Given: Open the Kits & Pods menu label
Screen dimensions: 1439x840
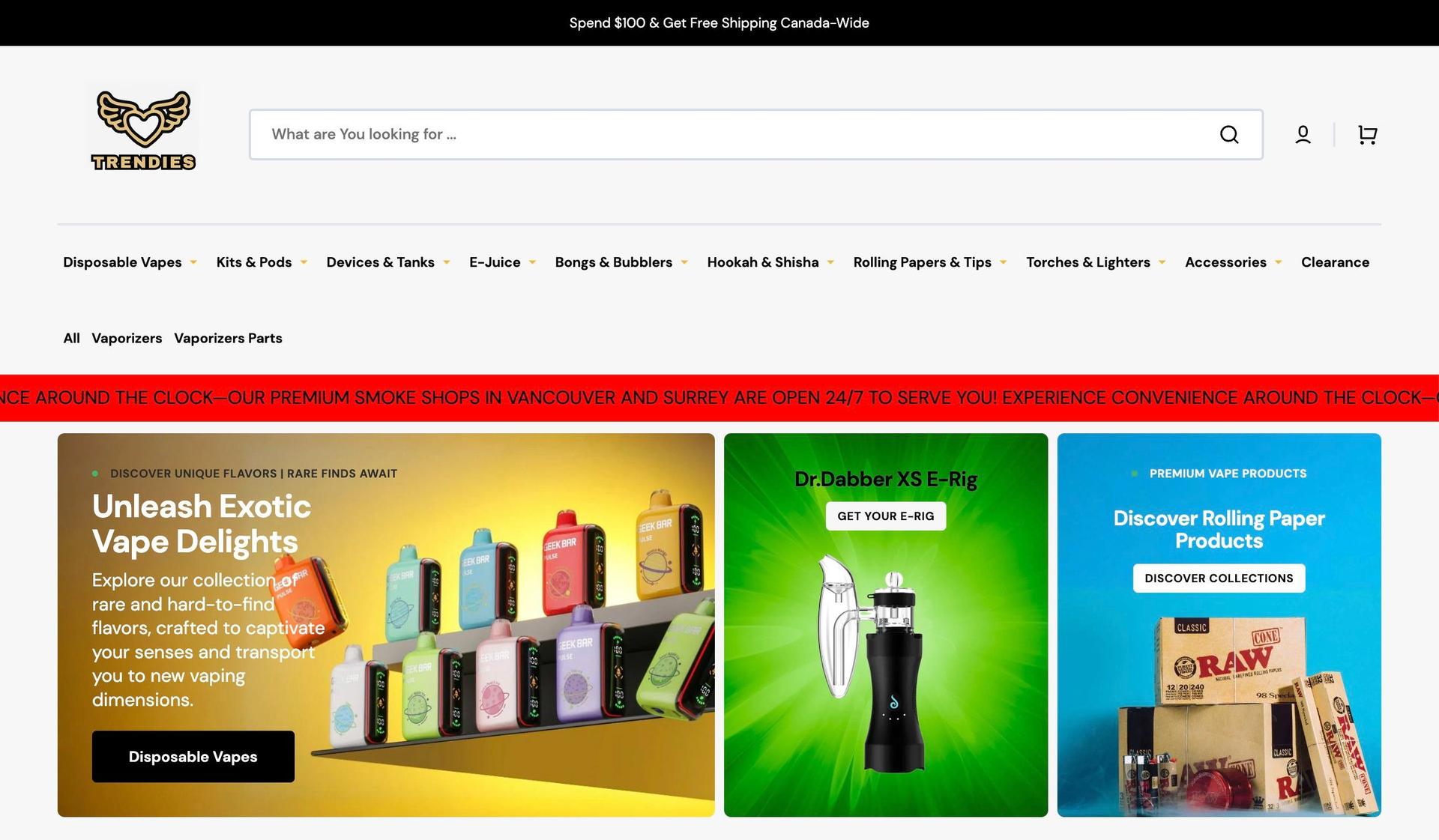Looking at the screenshot, I should (x=254, y=262).
